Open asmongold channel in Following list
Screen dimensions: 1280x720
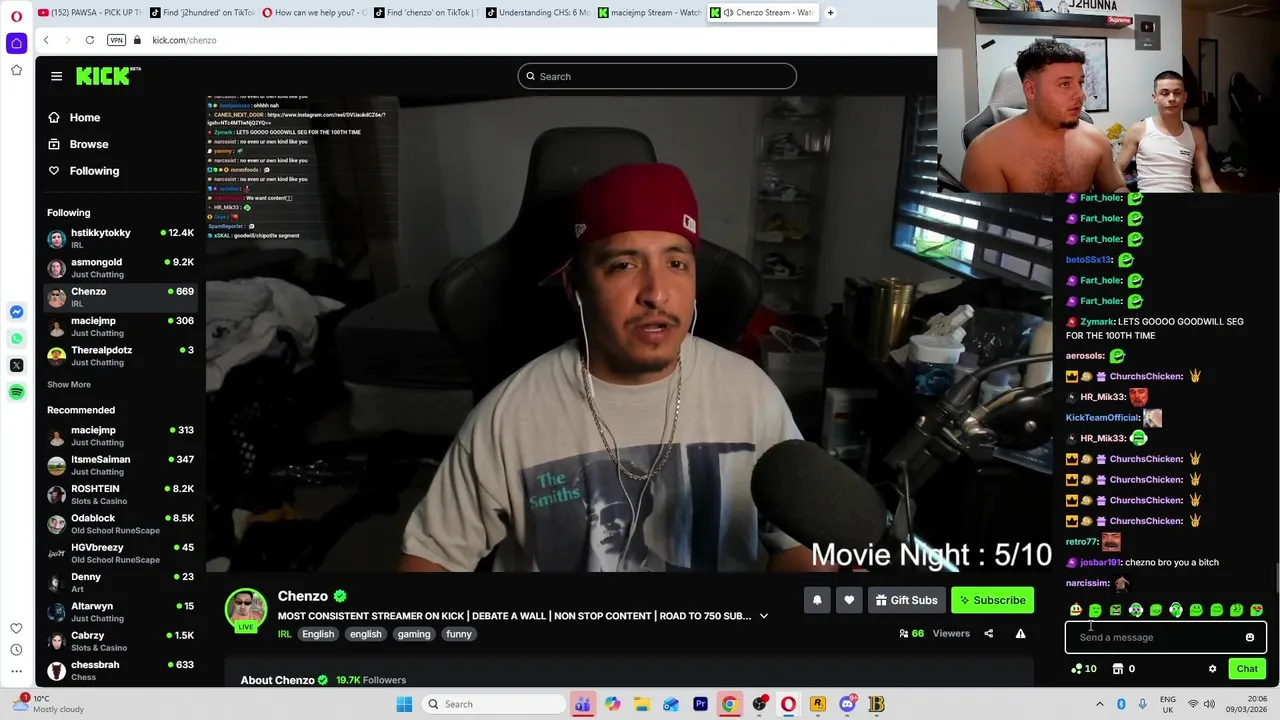[120, 268]
